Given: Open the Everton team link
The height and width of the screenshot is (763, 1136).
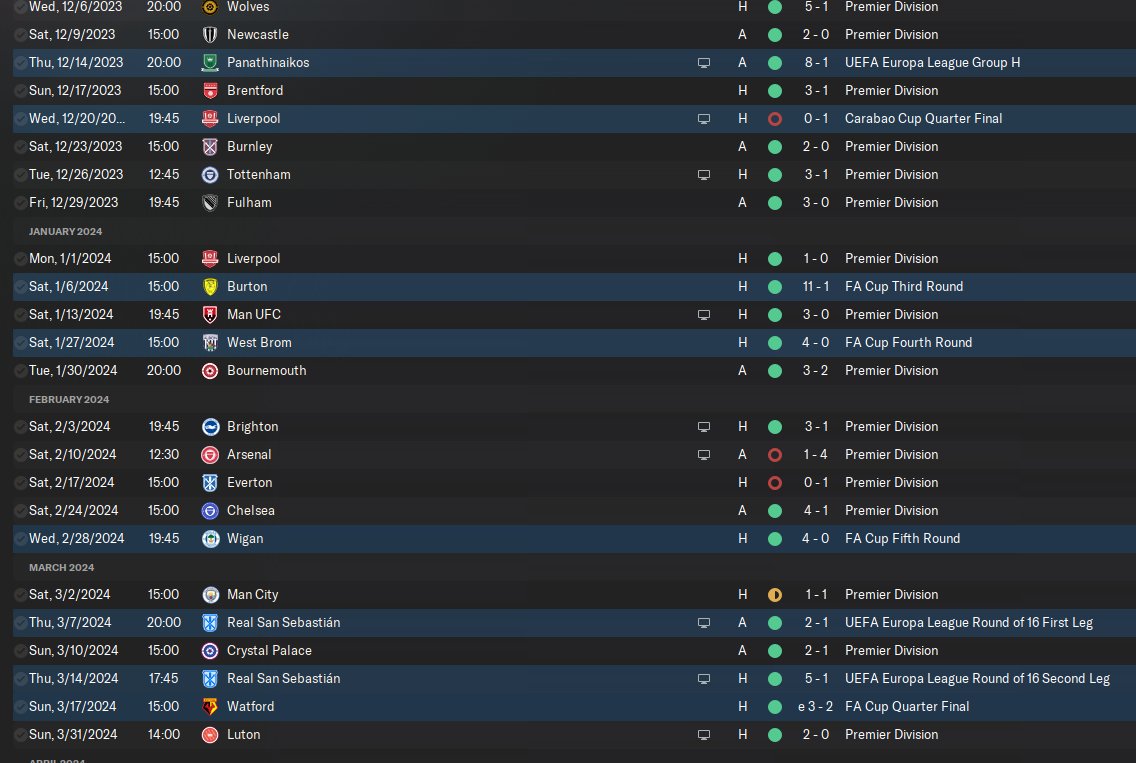Looking at the screenshot, I should (249, 483).
